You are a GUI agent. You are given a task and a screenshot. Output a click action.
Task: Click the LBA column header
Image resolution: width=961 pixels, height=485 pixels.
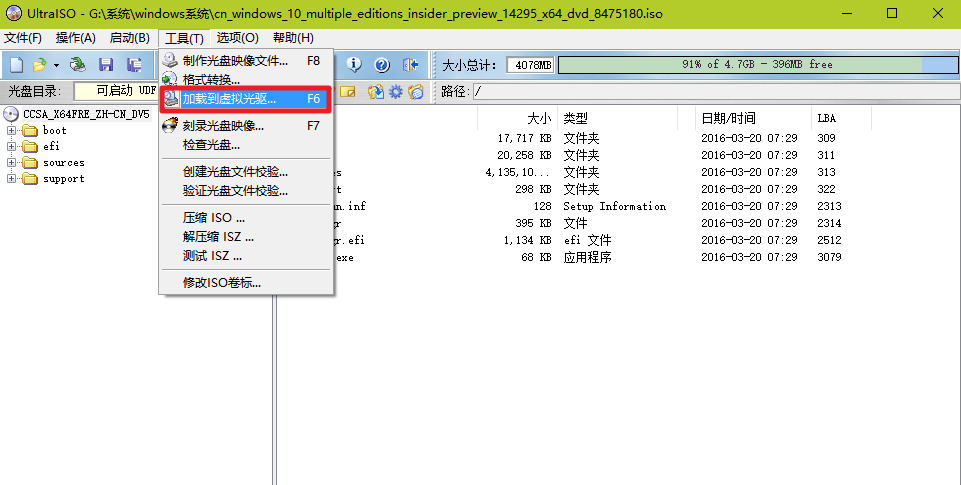click(841, 118)
